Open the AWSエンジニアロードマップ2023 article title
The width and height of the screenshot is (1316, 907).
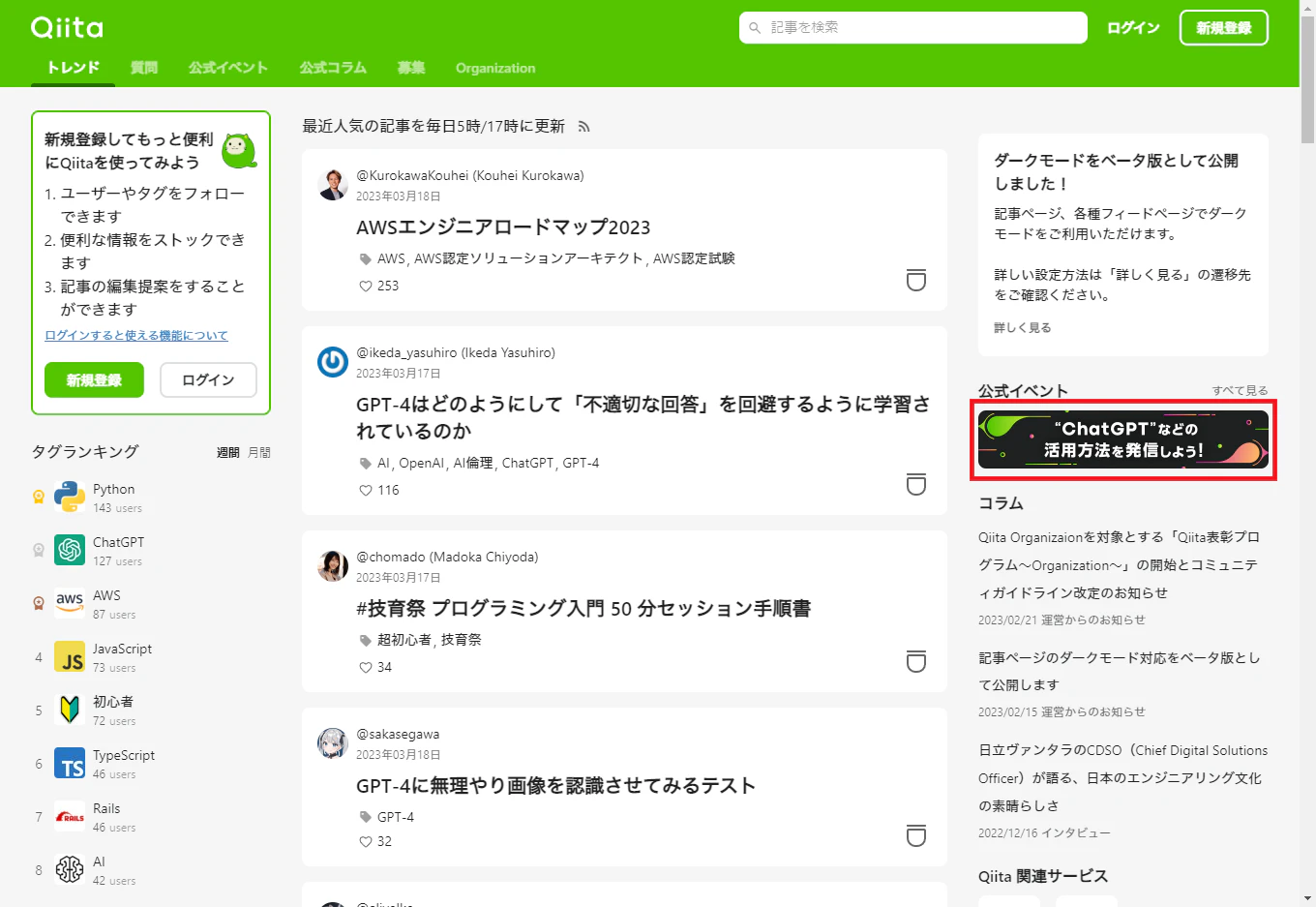[503, 227]
